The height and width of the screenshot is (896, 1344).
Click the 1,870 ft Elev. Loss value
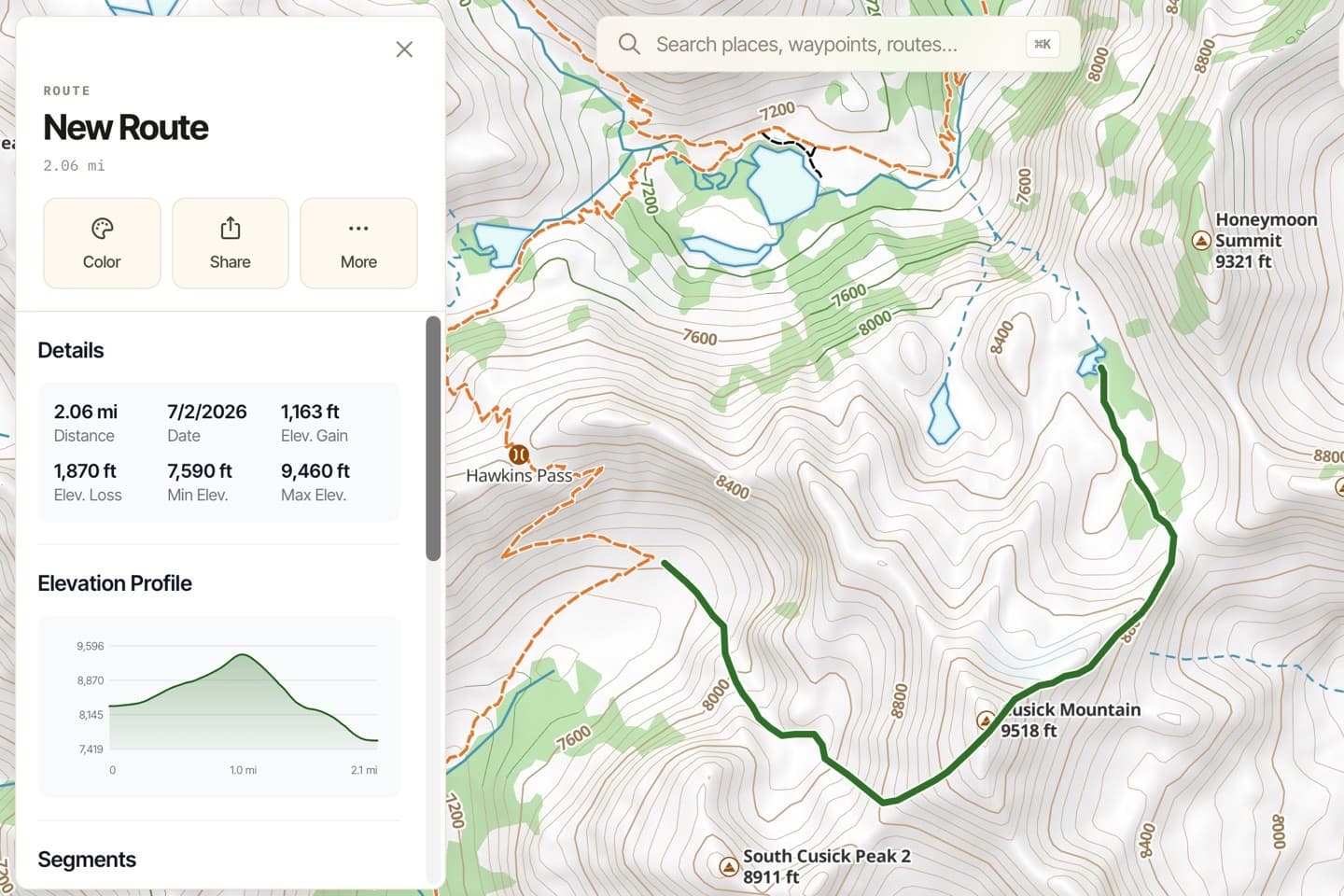[85, 471]
